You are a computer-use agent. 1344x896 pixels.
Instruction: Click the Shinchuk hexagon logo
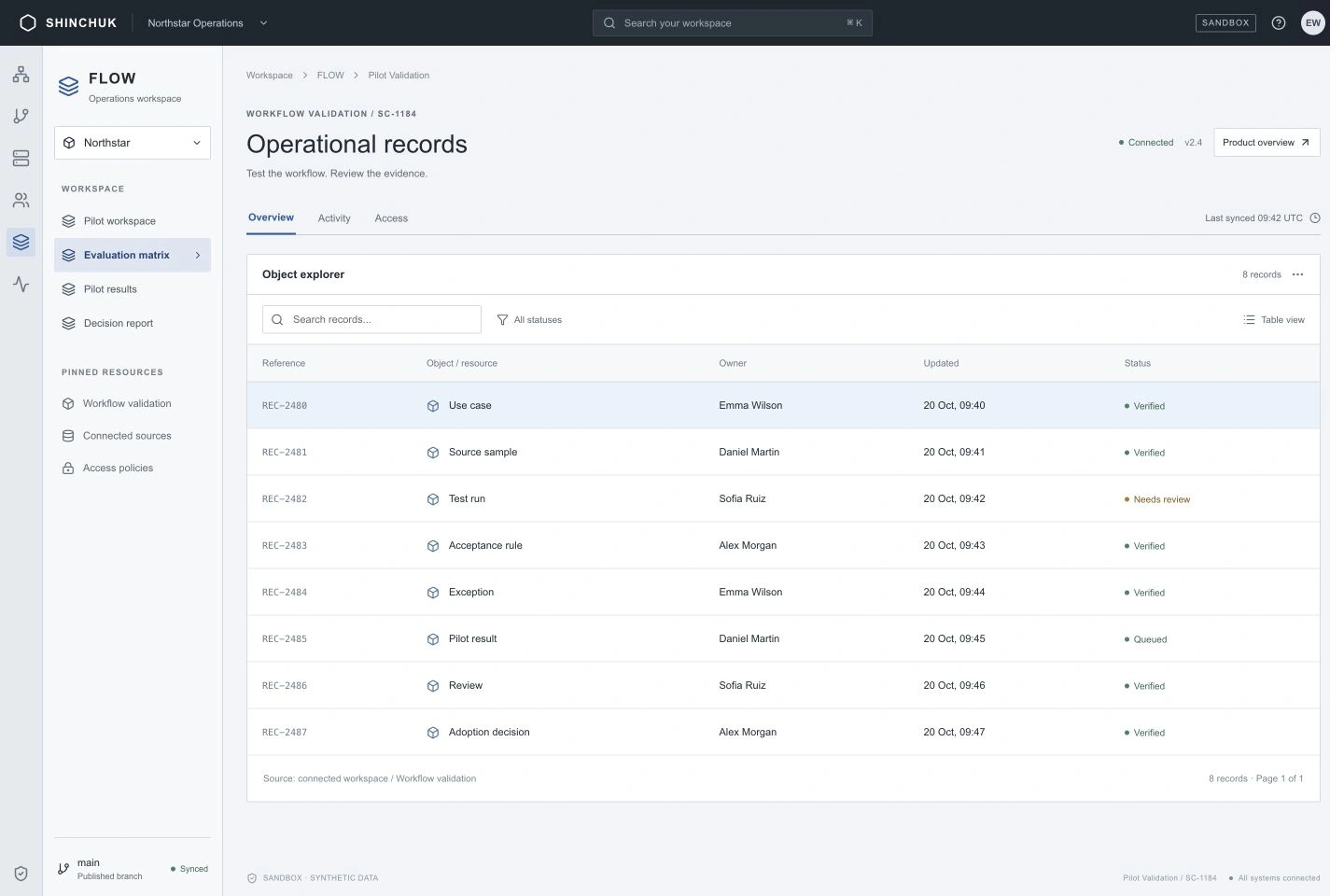coord(28,22)
